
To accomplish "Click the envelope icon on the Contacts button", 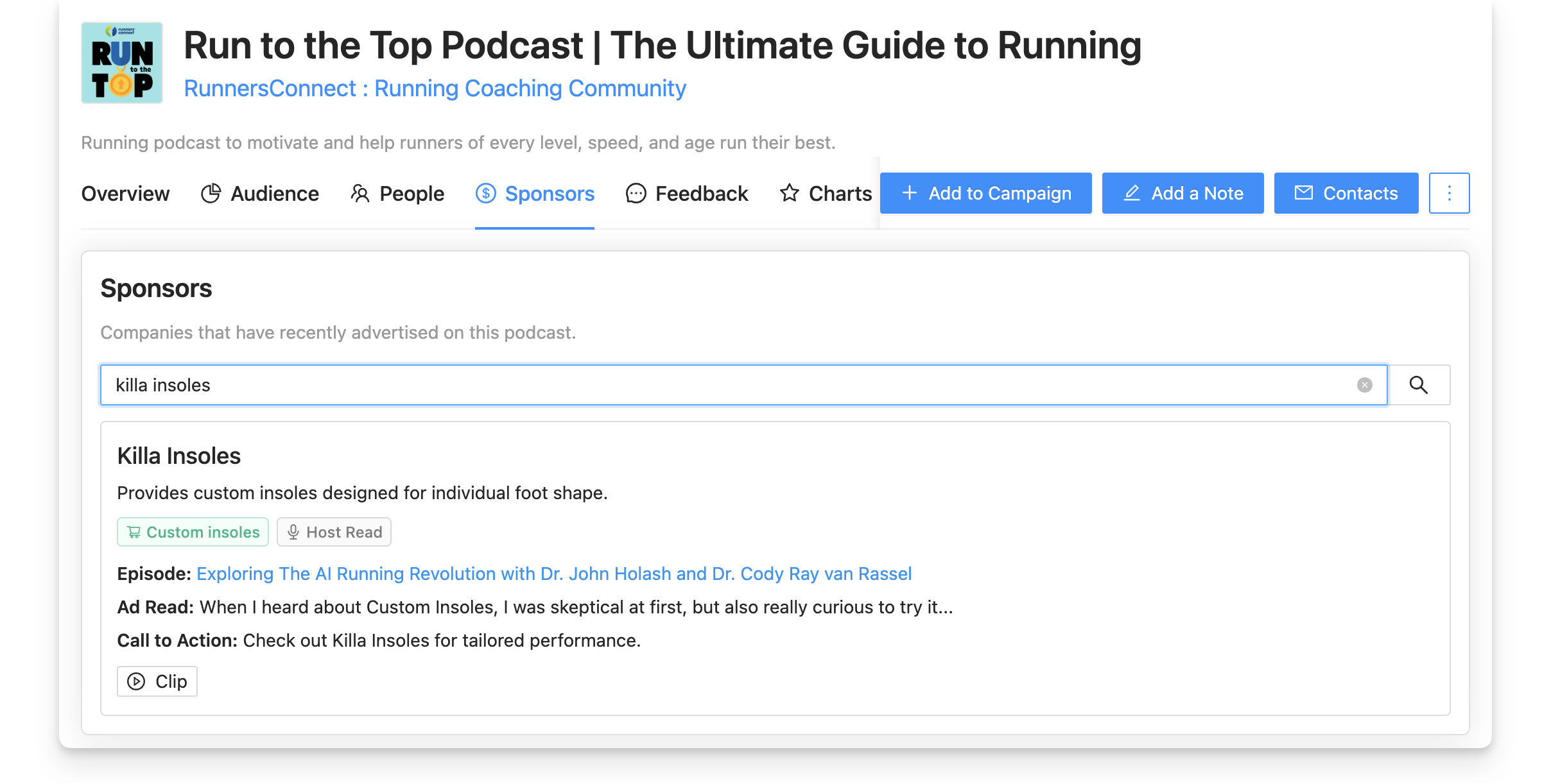I will click(x=1304, y=193).
